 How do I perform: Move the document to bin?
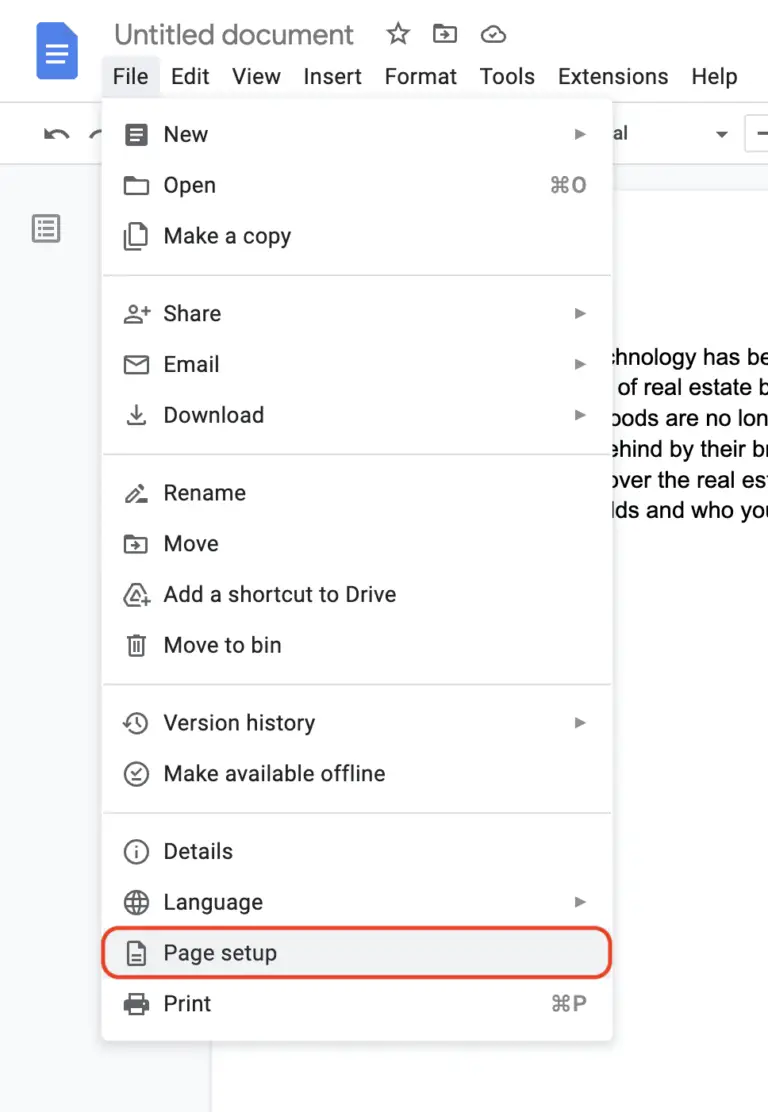click(222, 644)
